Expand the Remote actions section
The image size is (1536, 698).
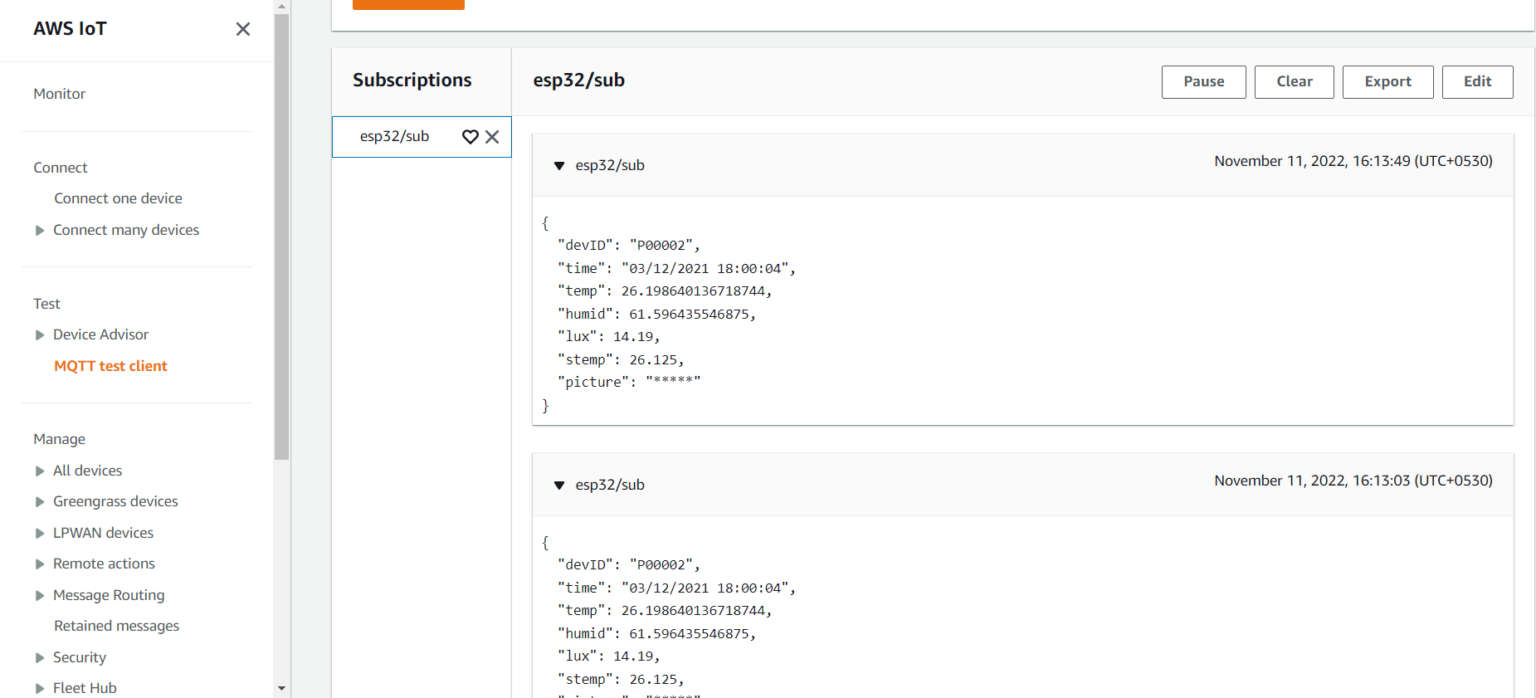[x=40, y=563]
